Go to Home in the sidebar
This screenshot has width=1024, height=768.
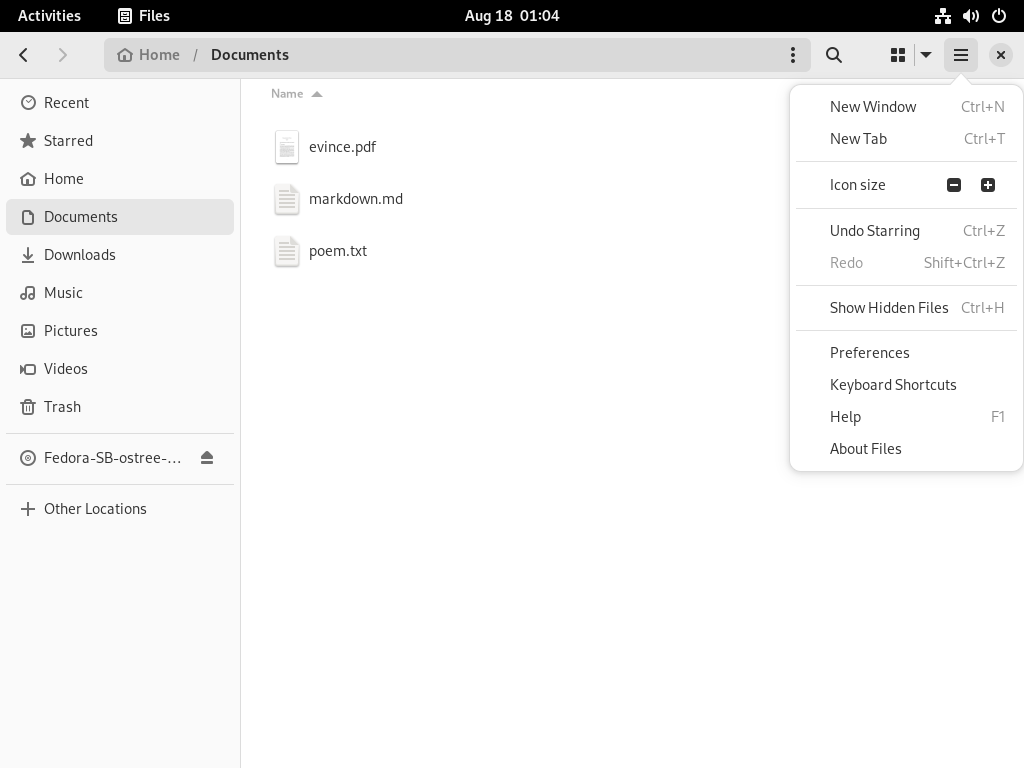[120, 179]
